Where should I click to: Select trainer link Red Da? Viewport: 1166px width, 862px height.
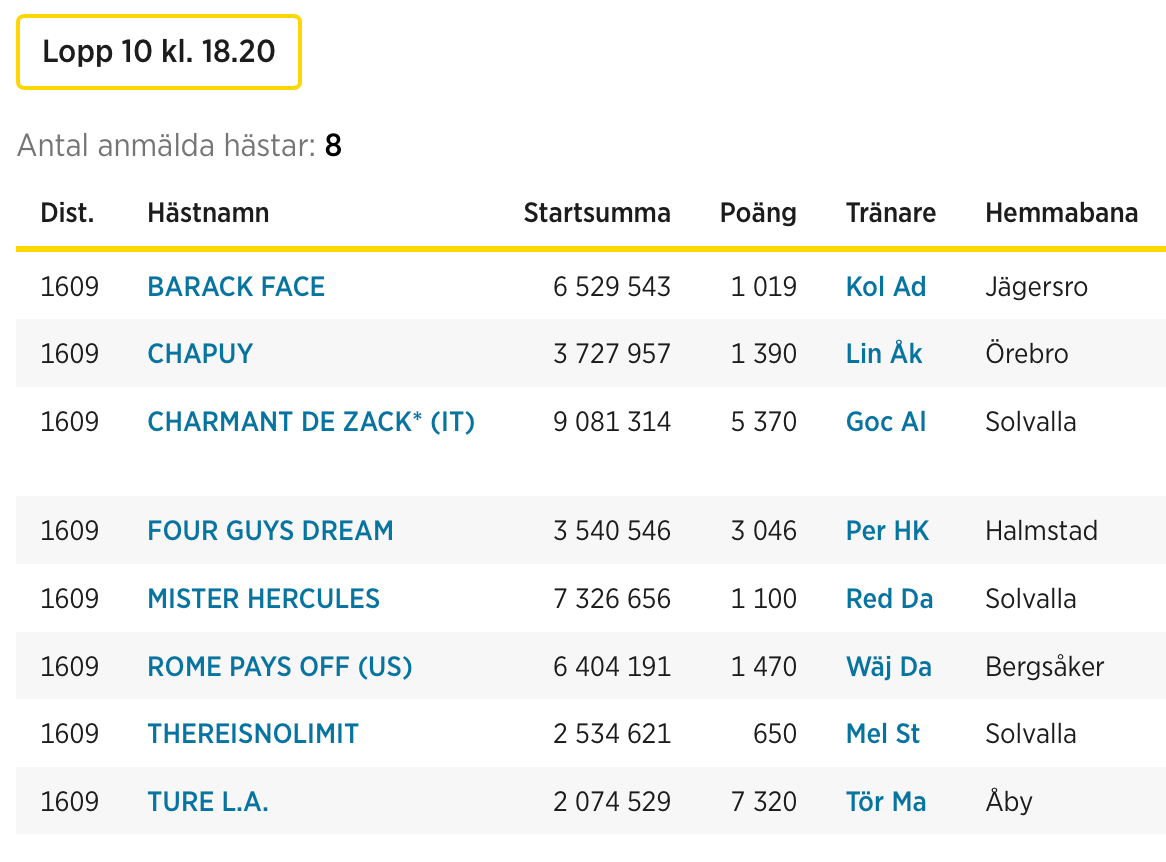[889, 599]
